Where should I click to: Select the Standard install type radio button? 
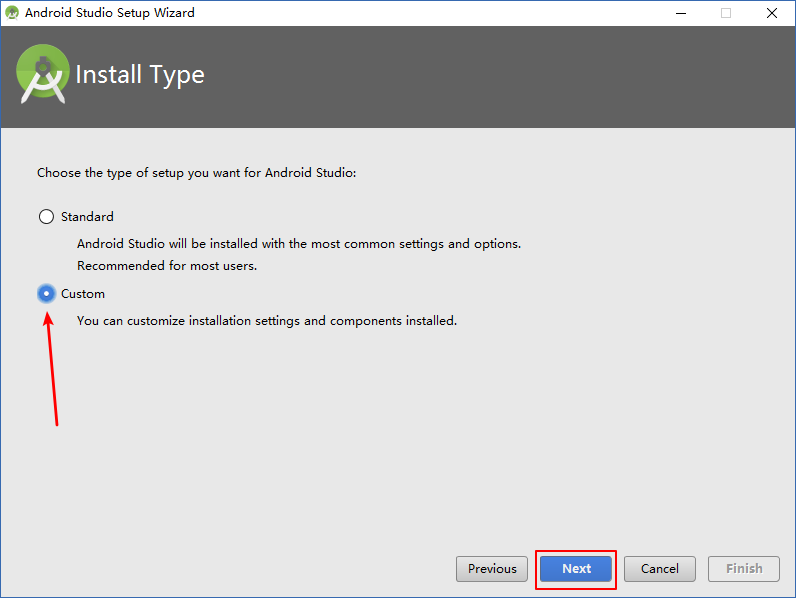pos(46,217)
